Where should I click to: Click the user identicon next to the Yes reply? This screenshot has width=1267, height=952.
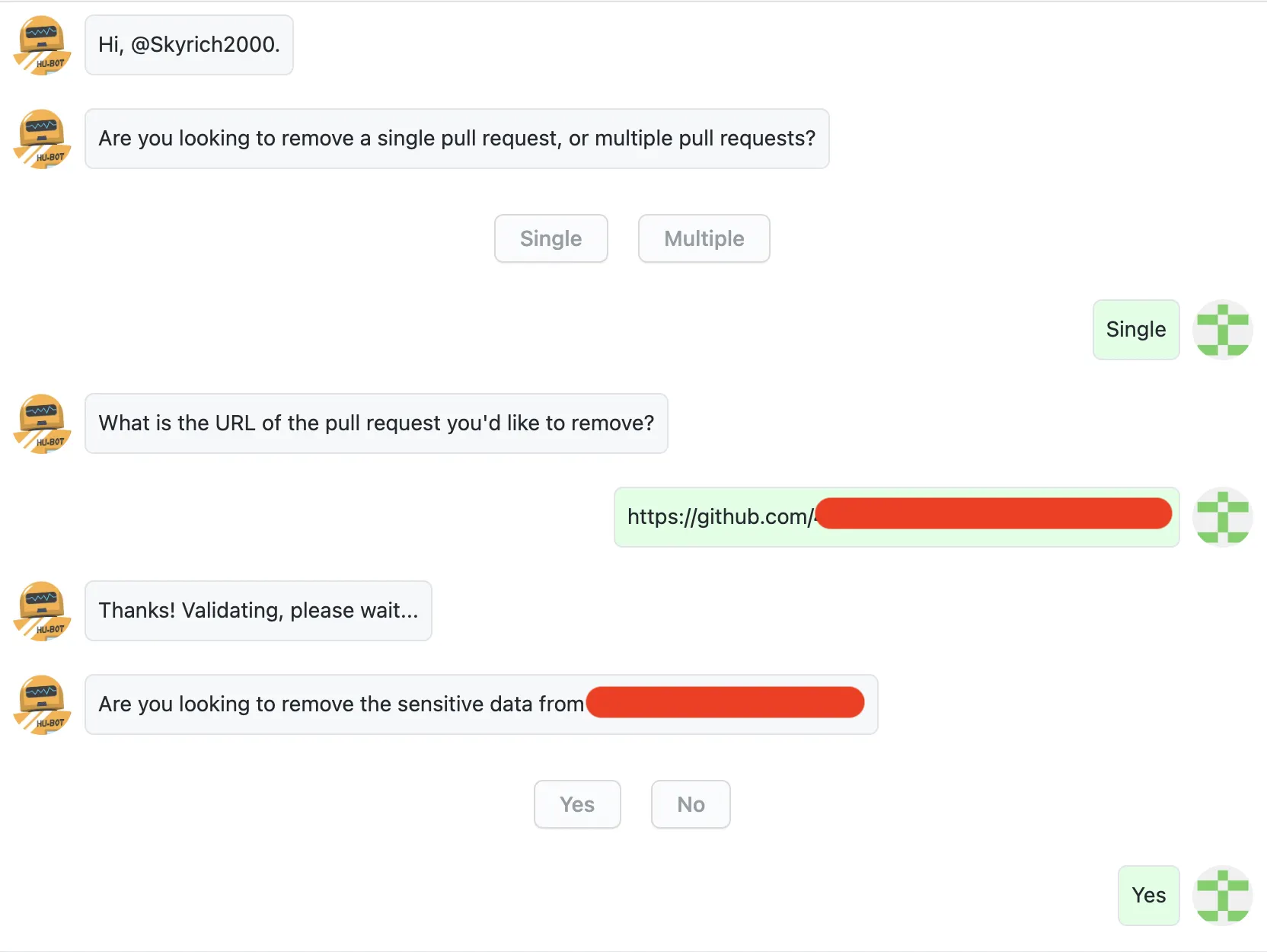click(x=1223, y=896)
